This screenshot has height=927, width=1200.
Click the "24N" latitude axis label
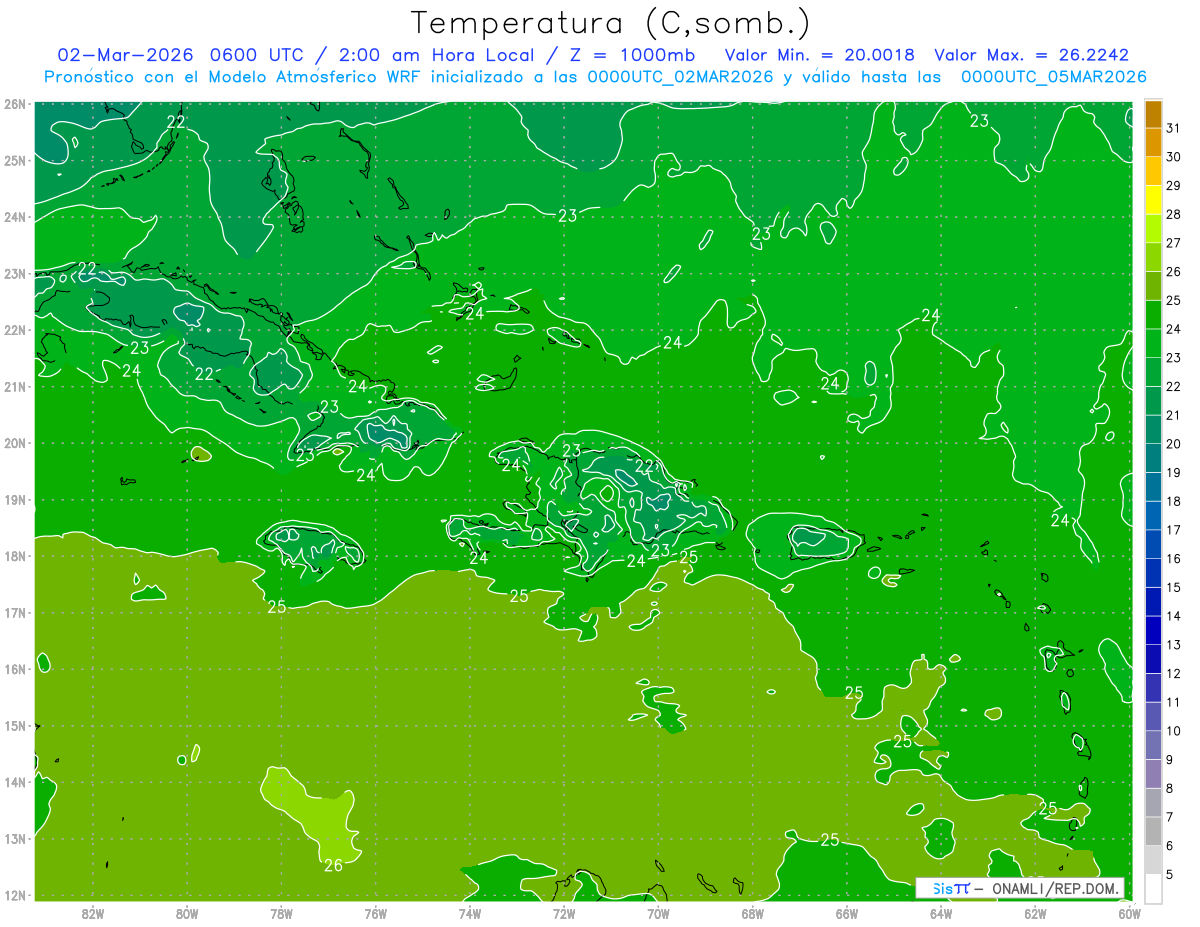(x=15, y=217)
